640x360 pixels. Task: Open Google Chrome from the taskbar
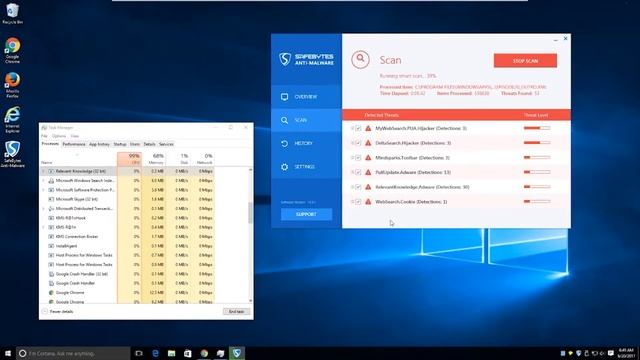(204, 353)
